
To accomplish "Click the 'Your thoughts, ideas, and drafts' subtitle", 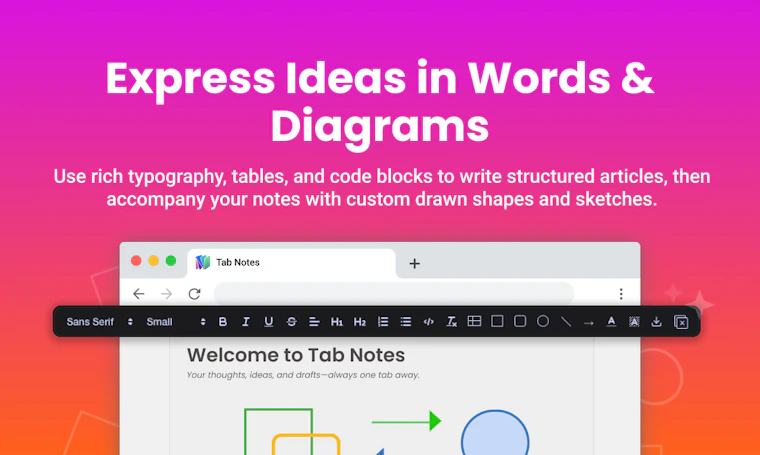I will coord(303,375).
